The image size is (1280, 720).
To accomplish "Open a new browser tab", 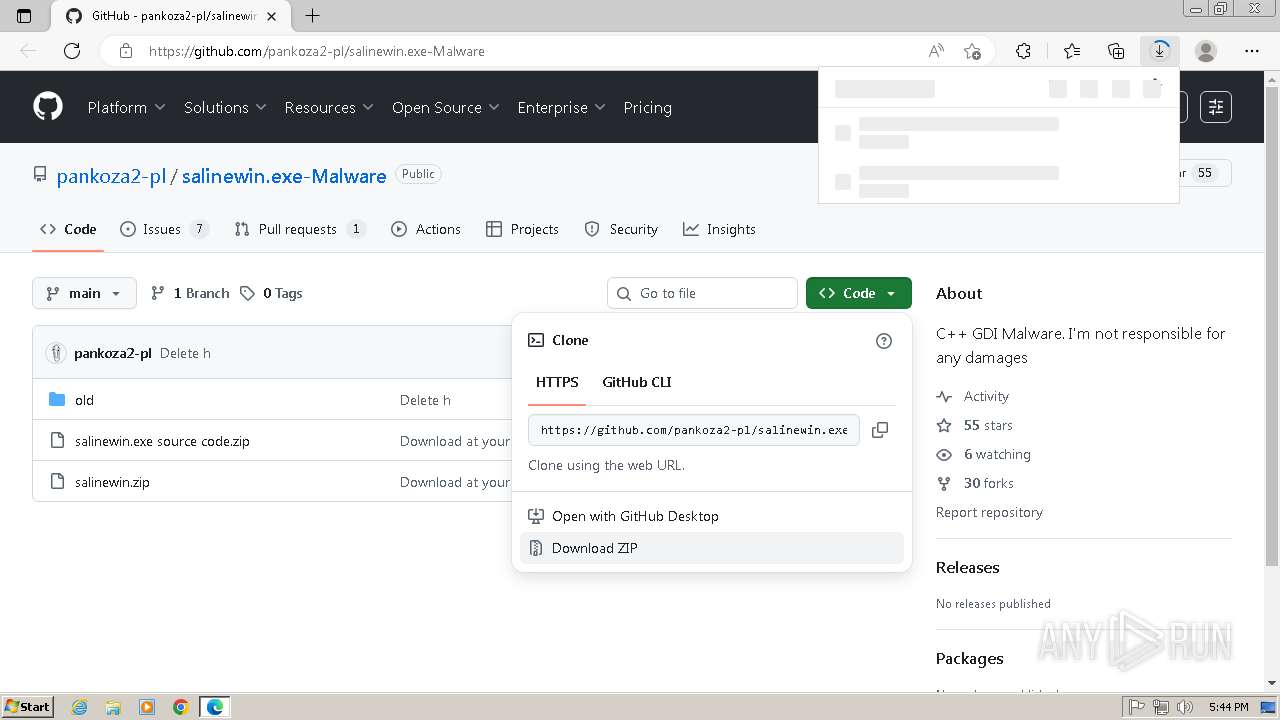I will (x=312, y=15).
